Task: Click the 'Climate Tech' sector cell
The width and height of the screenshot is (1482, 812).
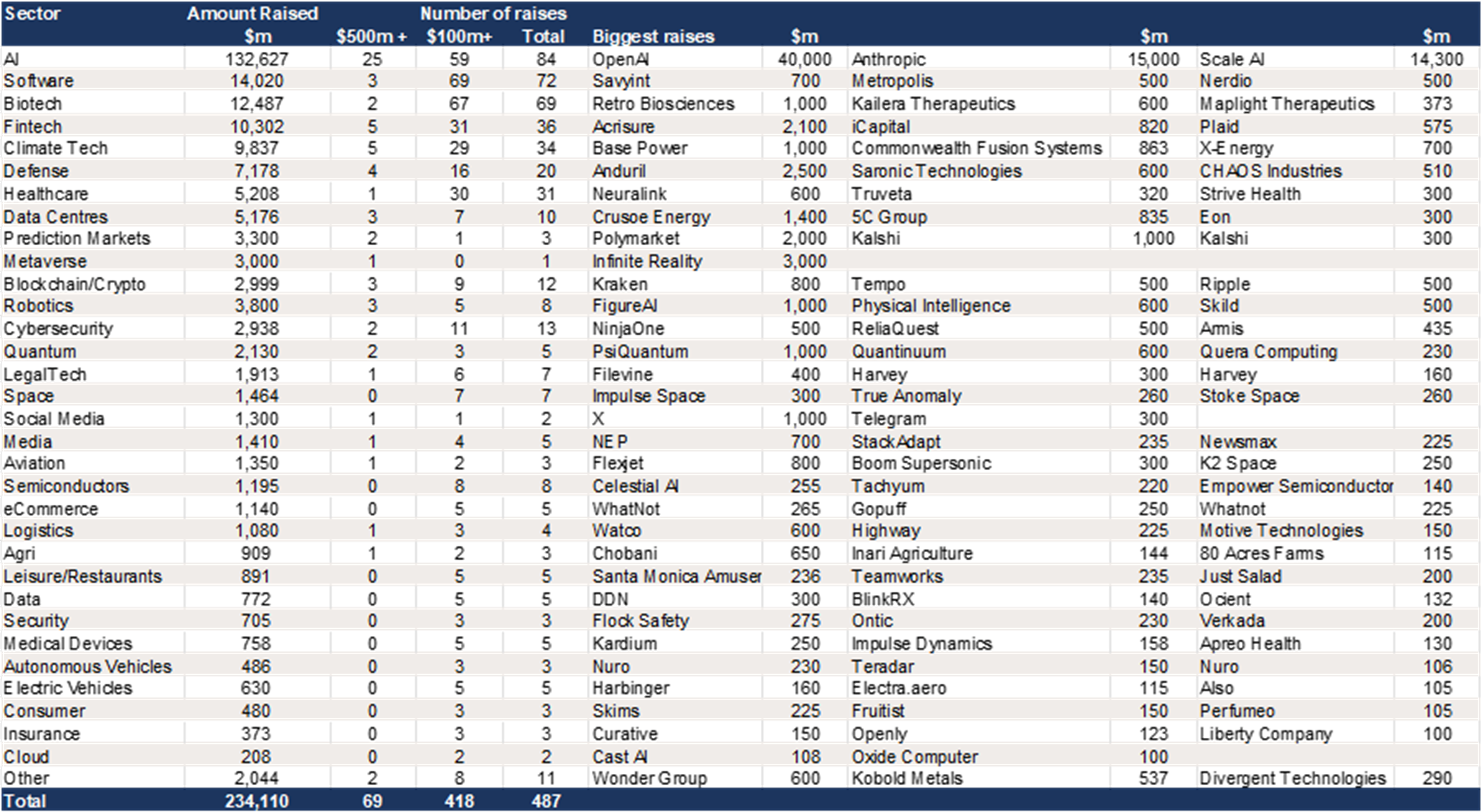Action: (x=55, y=148)
